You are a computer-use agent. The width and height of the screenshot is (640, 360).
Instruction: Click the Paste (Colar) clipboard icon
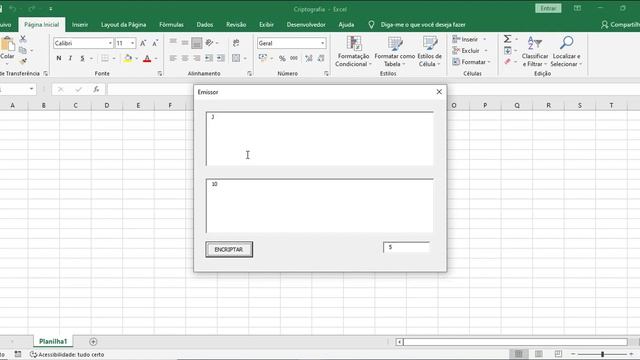[7, 44]
